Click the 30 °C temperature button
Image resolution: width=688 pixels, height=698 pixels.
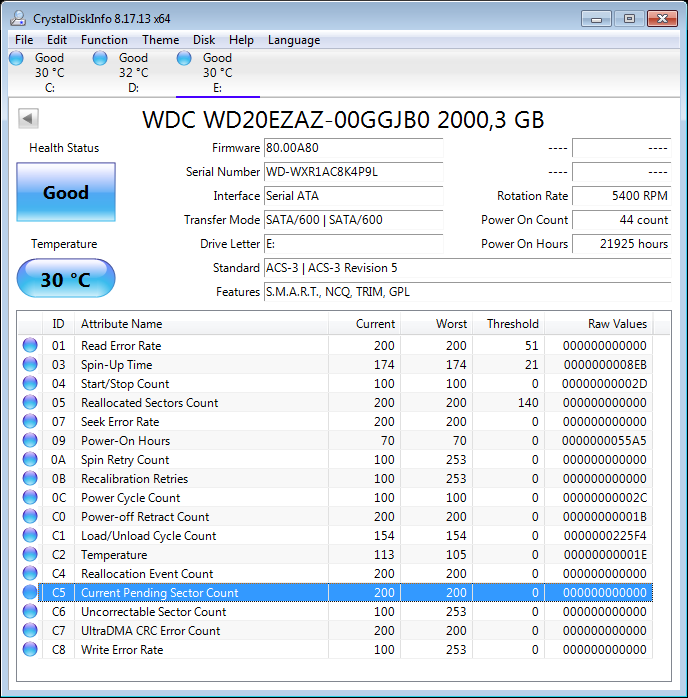tap(66, 278)
